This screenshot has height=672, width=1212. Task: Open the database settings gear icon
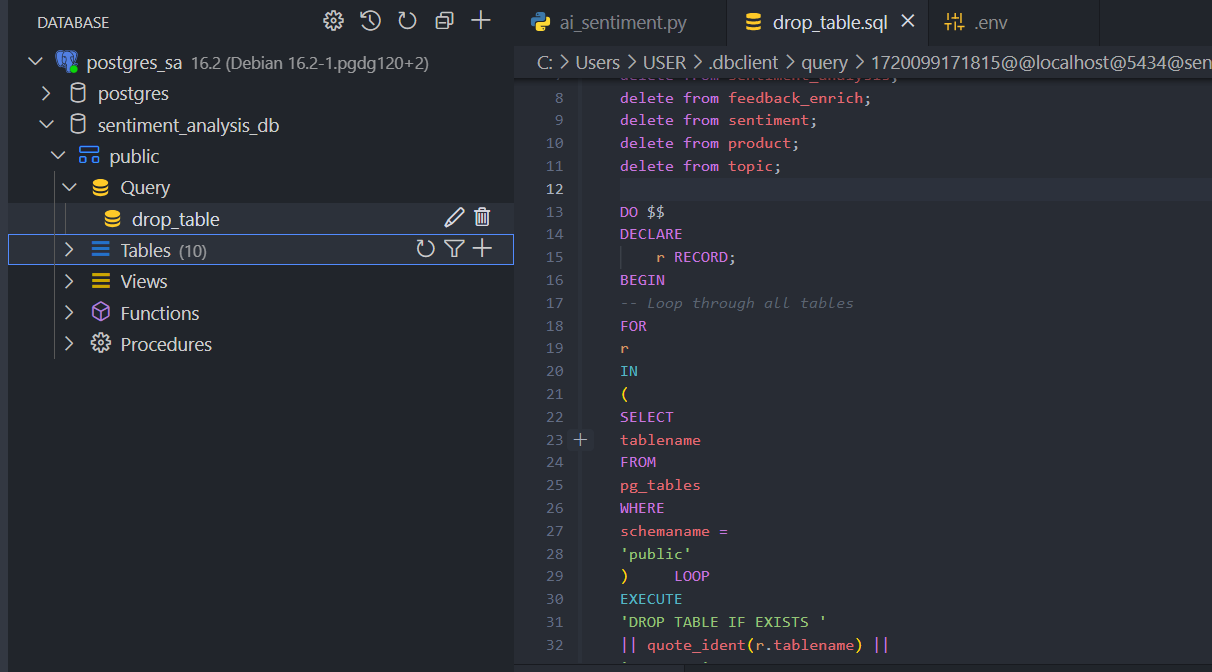click(333, 21)
